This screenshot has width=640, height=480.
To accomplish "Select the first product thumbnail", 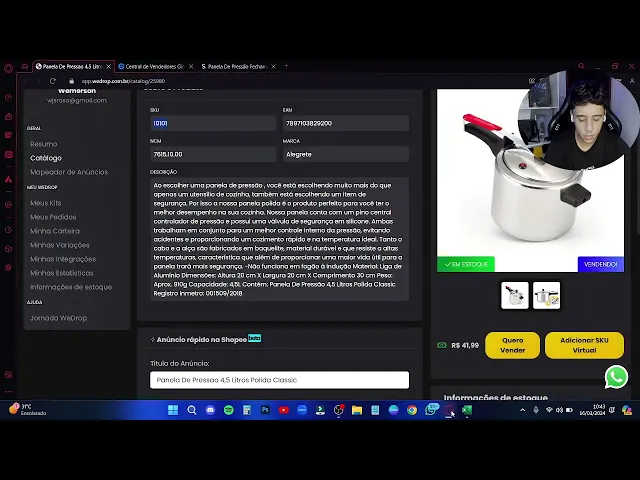I will (515, 296).
